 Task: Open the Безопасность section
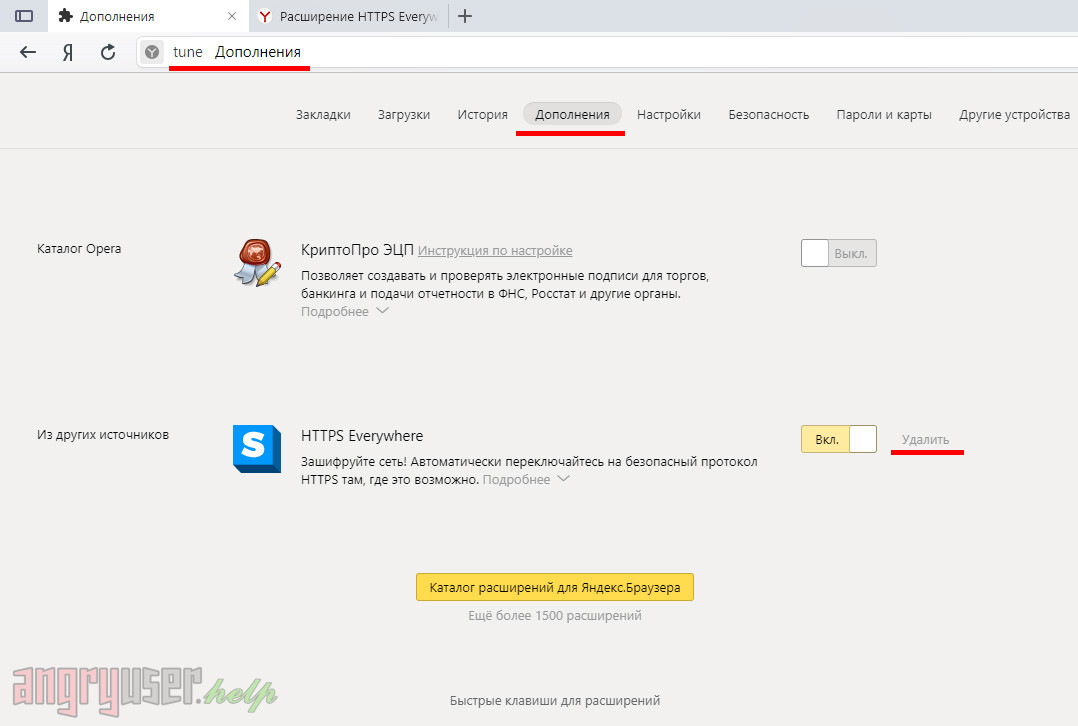[x=769, y=115]
